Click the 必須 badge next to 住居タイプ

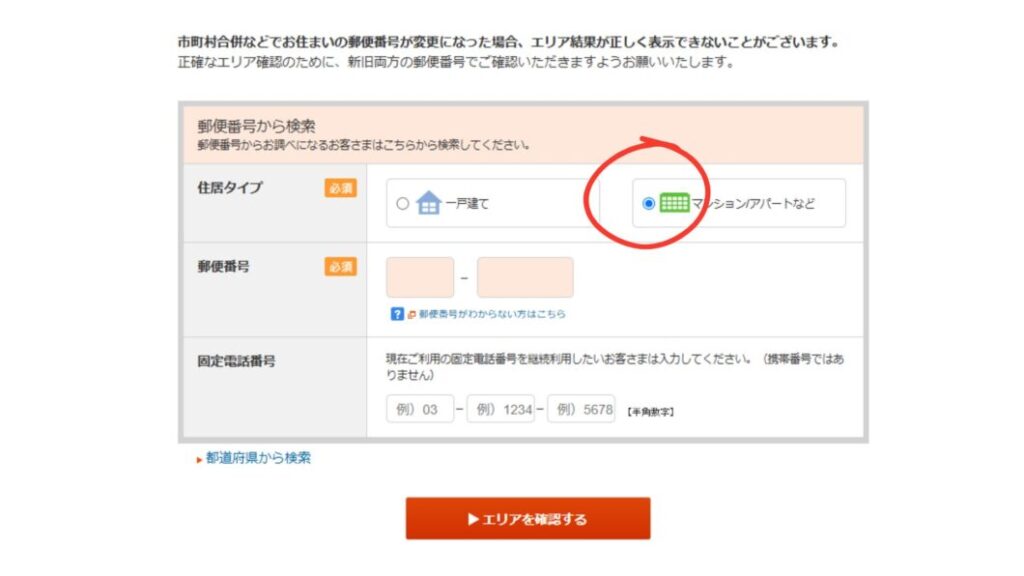pyautogui.click(x=340, y=188)
